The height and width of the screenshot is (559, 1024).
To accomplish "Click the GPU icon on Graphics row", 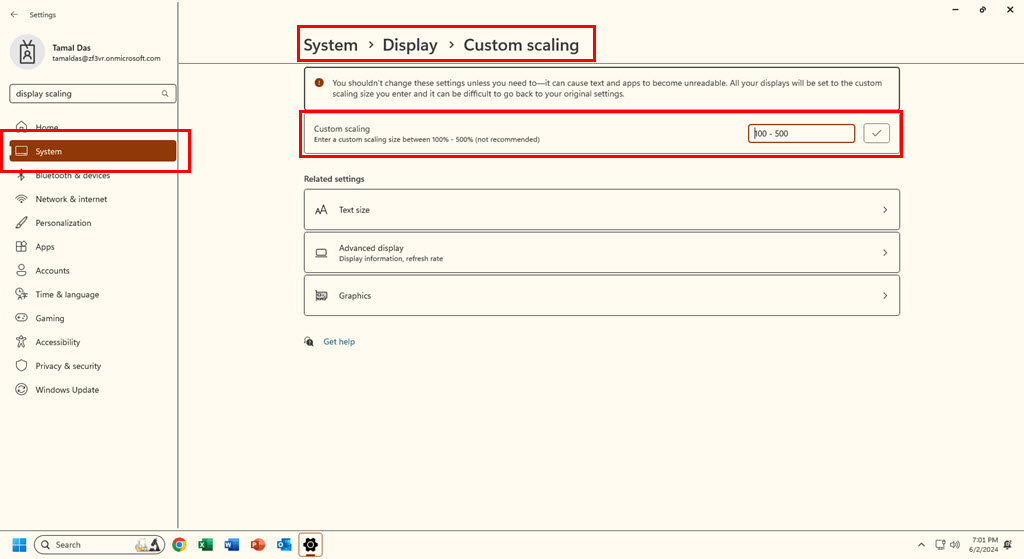I will 321,296.
